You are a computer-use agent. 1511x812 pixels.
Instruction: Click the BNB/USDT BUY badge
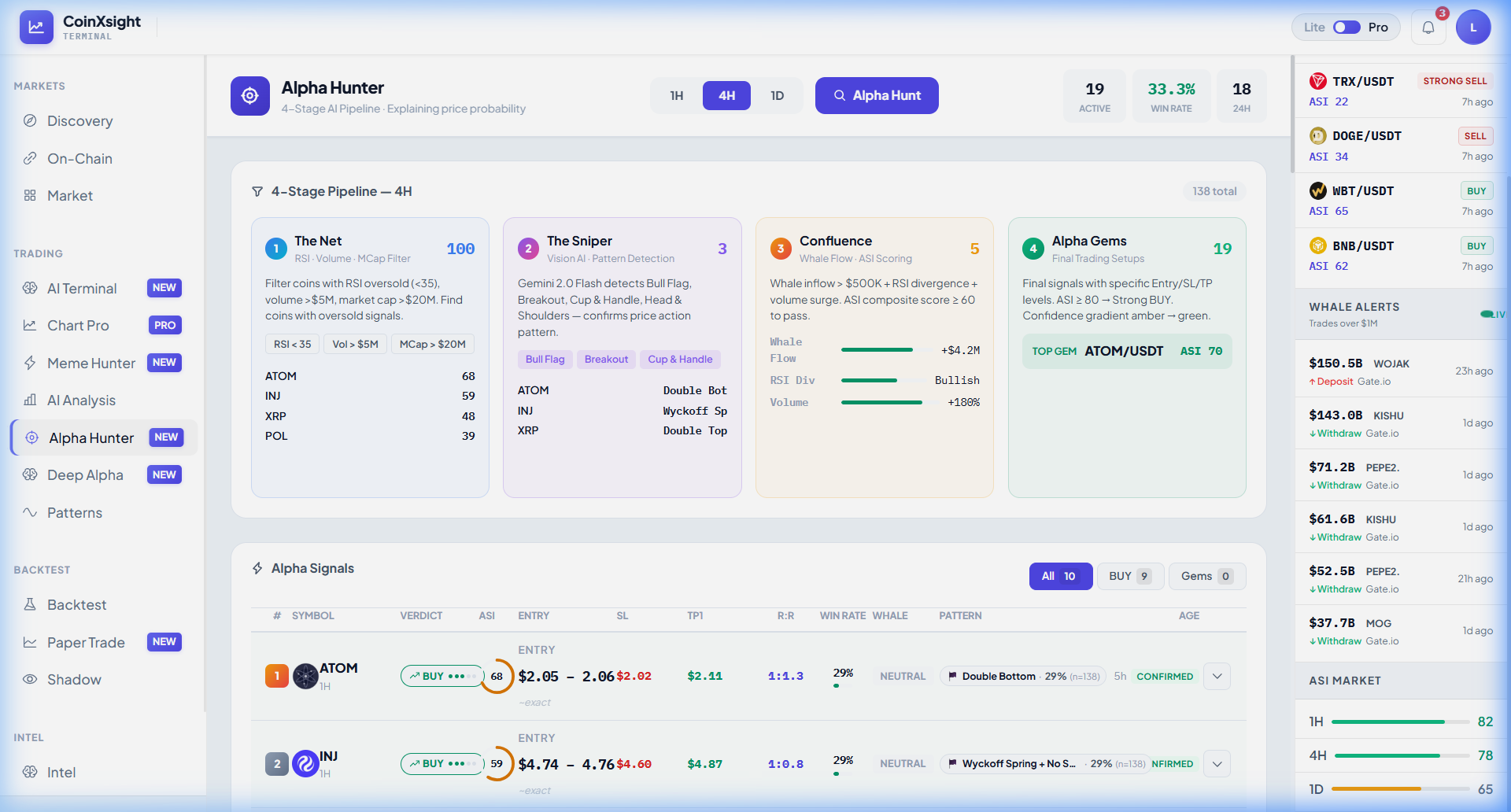(x=1476, y=246)
